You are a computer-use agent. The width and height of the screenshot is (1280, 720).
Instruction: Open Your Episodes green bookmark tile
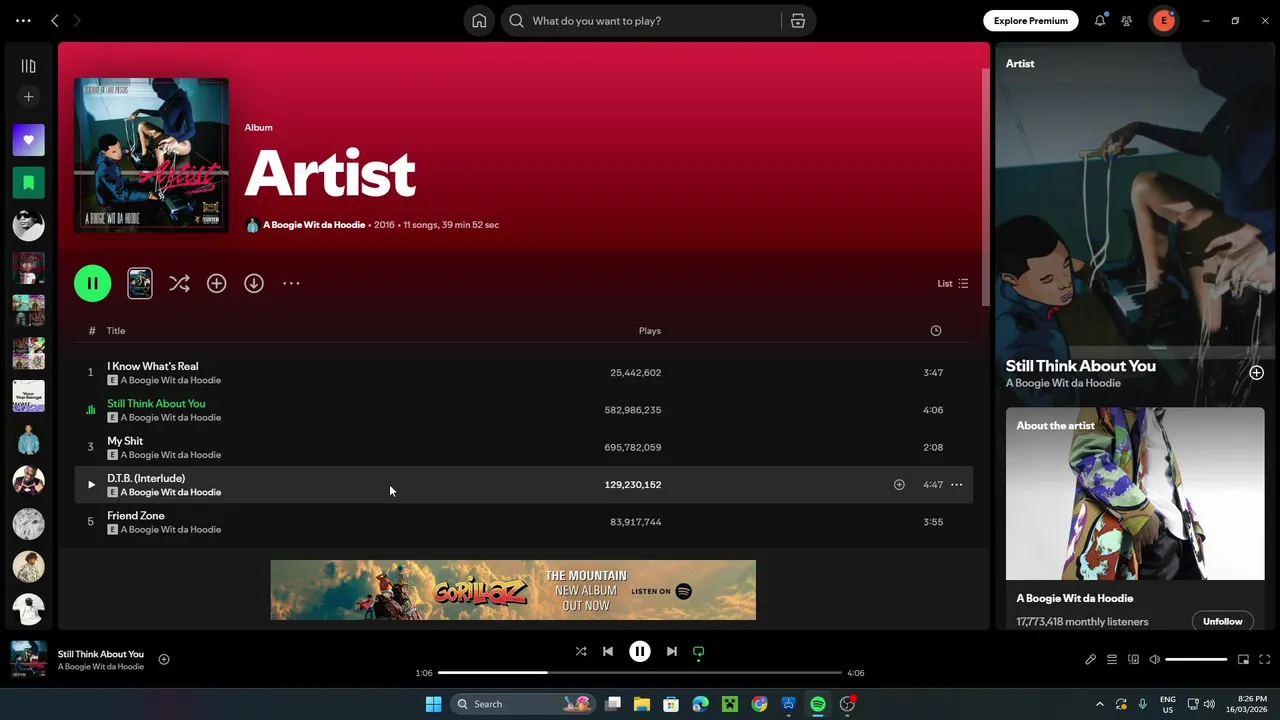(28, 183)
